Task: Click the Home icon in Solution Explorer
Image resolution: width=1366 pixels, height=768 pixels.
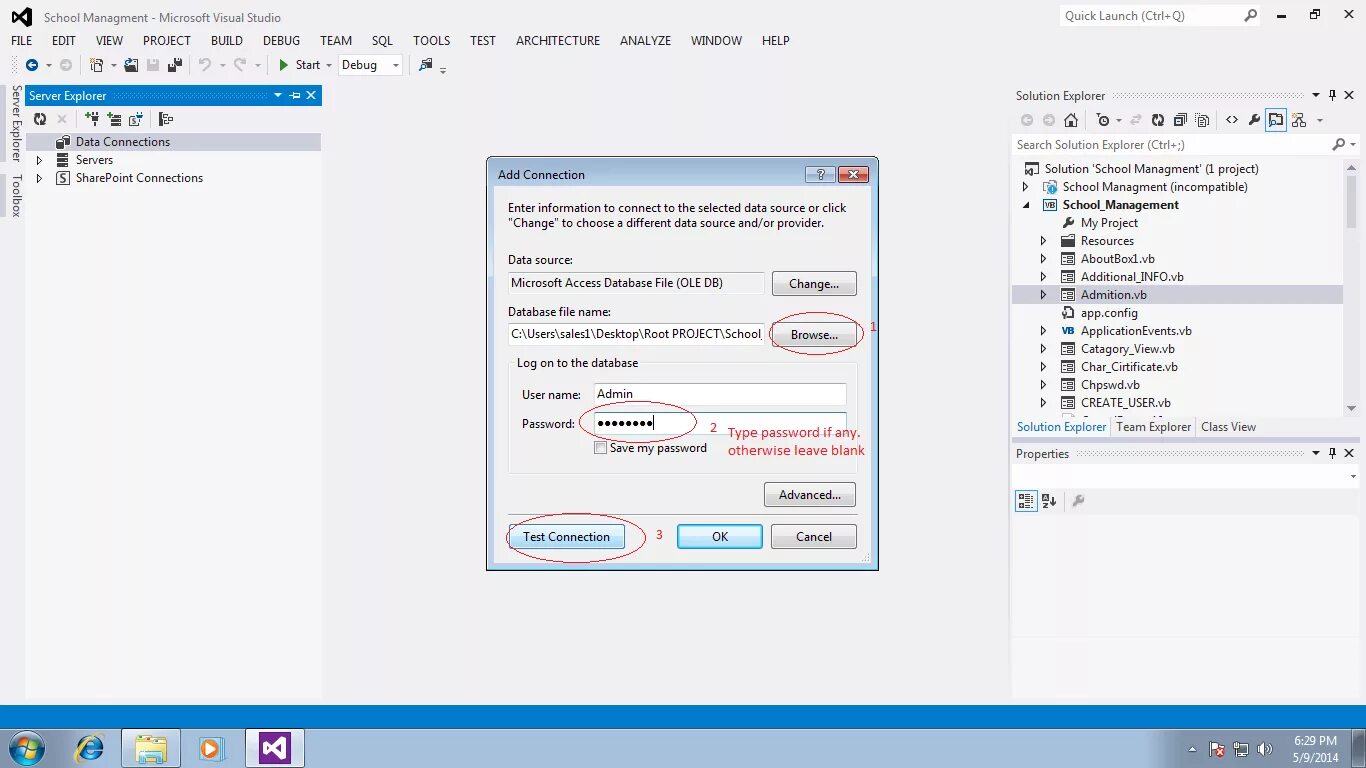Action: point(1071,120)
